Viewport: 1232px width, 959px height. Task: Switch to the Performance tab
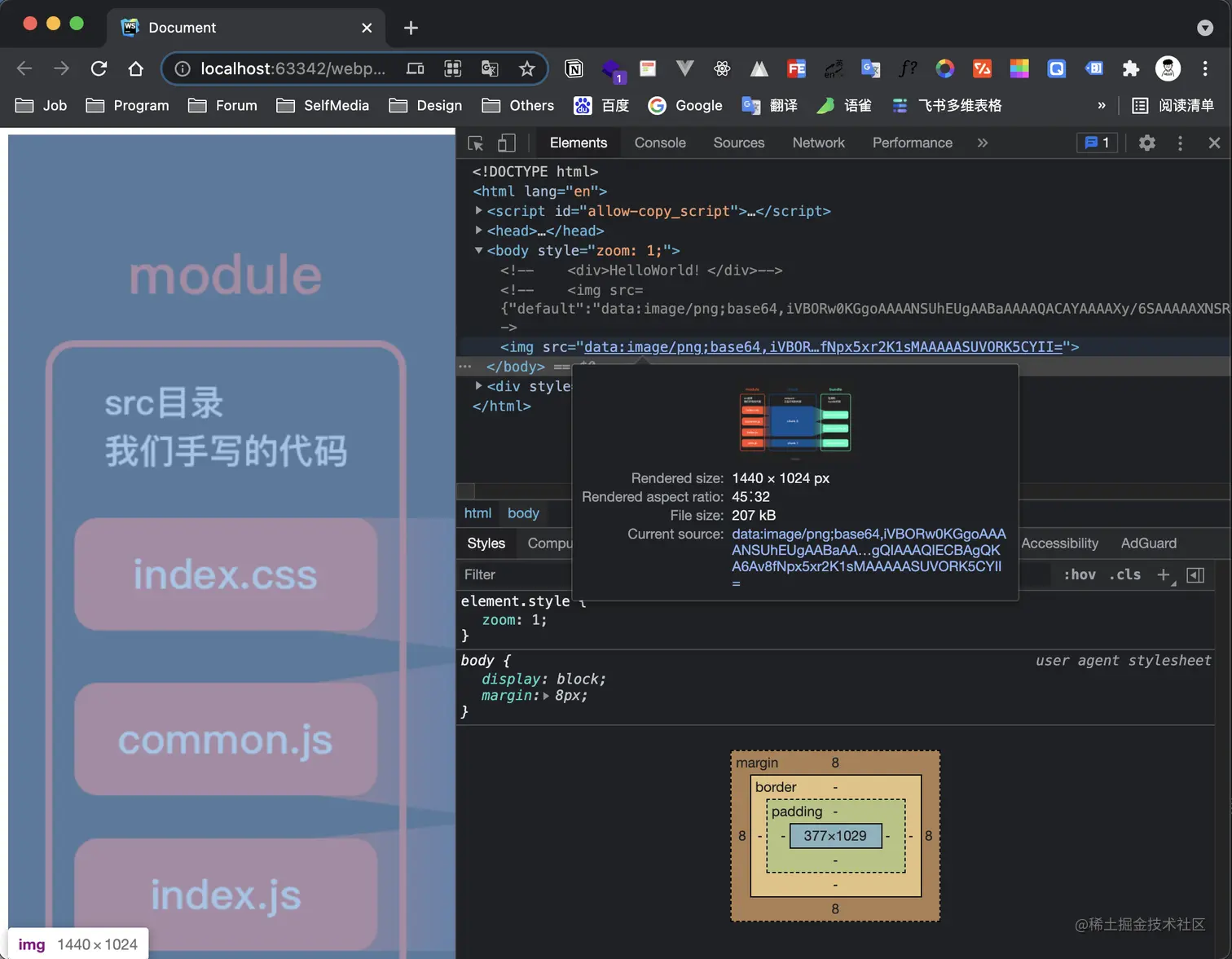pos(913,143)
